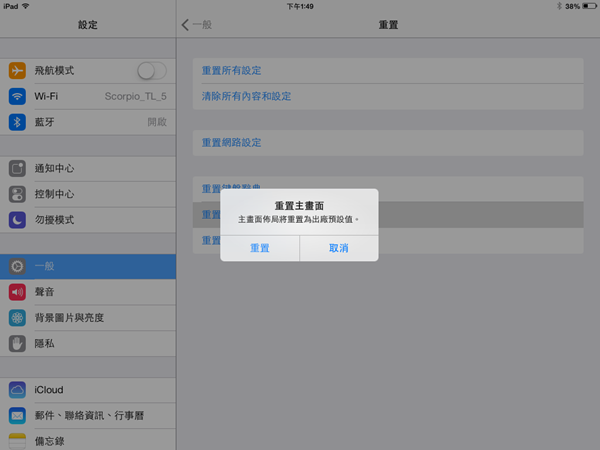Open 藍牙 Bluetooth settings row
The width and height of the screenshot is (600, 450).
point(88,122)
